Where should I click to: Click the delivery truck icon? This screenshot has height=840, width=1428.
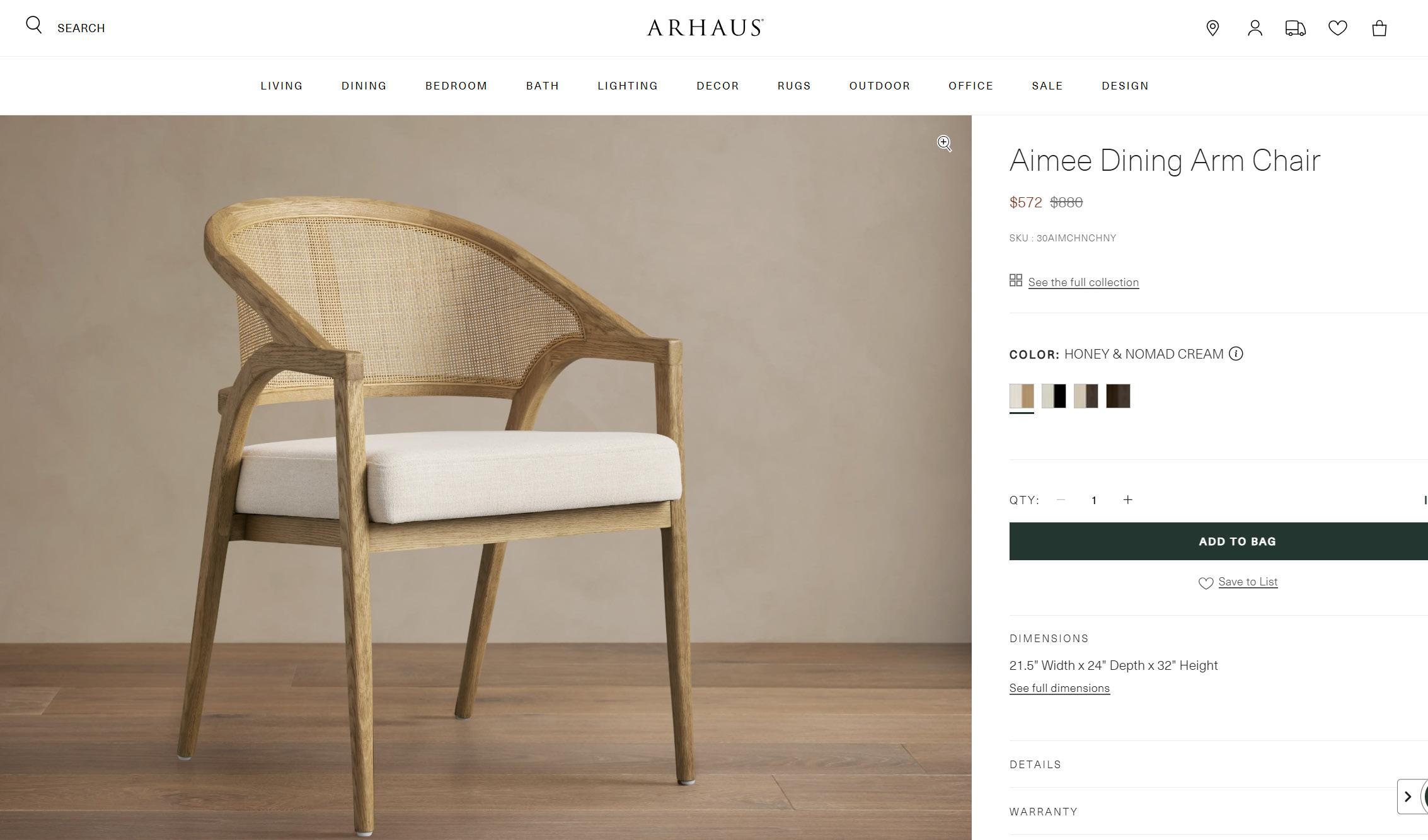pyautogui.click(x=1296, y=28)
